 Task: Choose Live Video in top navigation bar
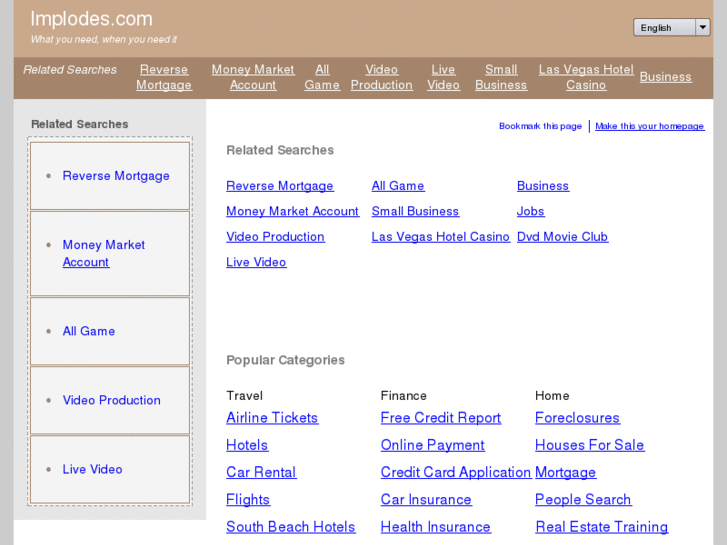click(443, 77)
